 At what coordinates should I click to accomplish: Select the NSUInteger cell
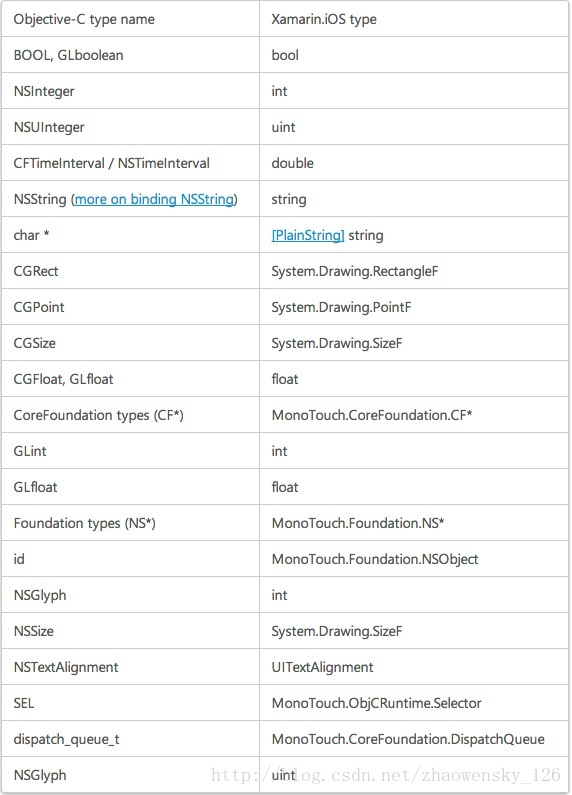pyautogui.click(x=130, y=127)
